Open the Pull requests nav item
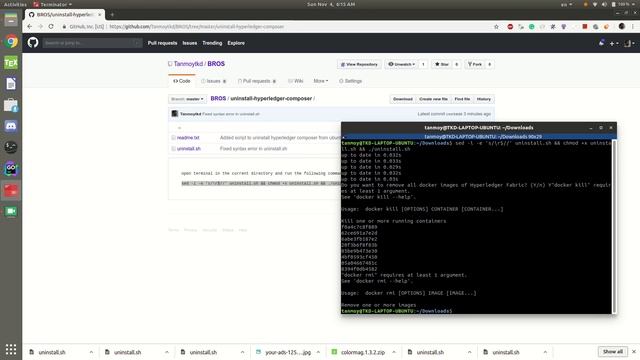The width and height of the screenshot is (640, 360). click(x=162, y=43)
